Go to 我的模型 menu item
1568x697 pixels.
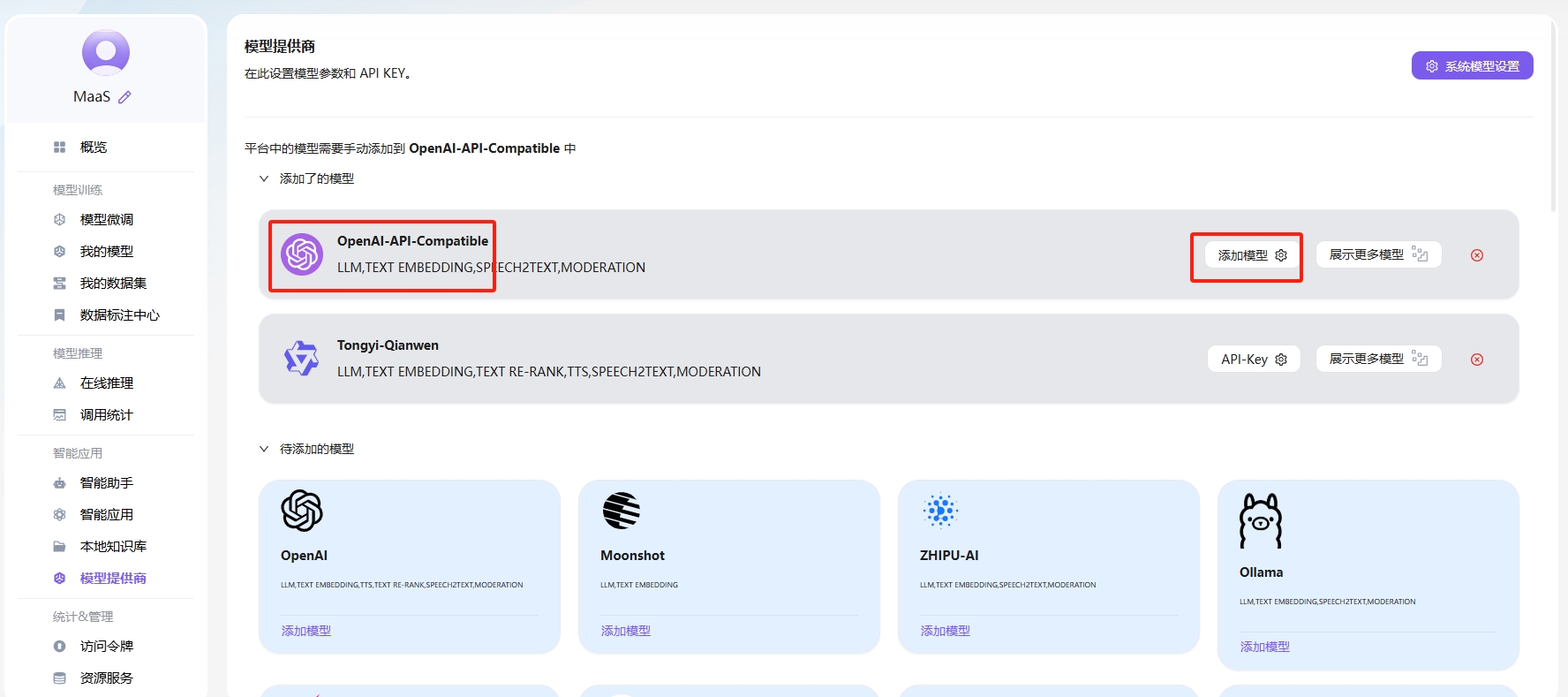[106, 252]
